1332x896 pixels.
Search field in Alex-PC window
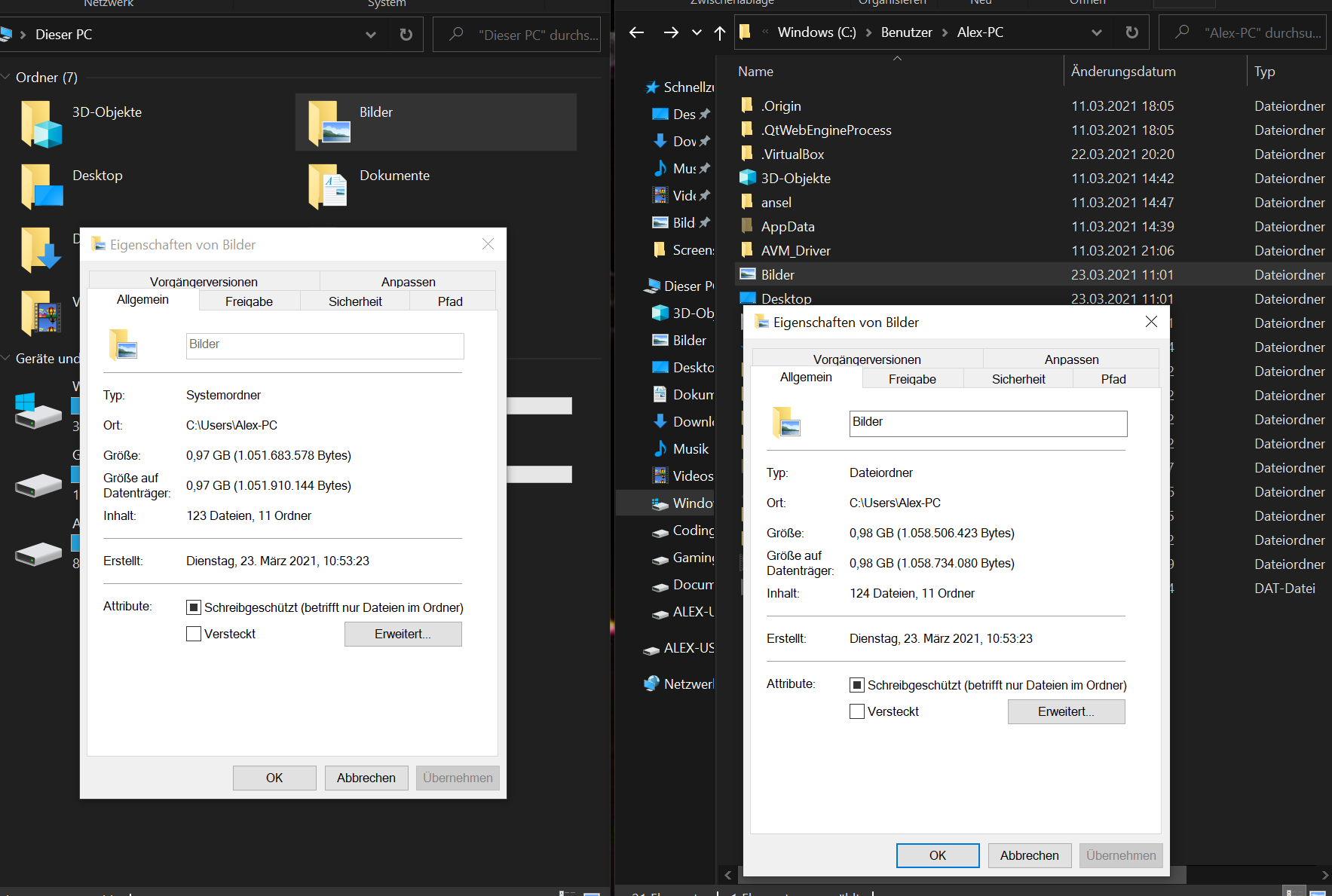1242,32
